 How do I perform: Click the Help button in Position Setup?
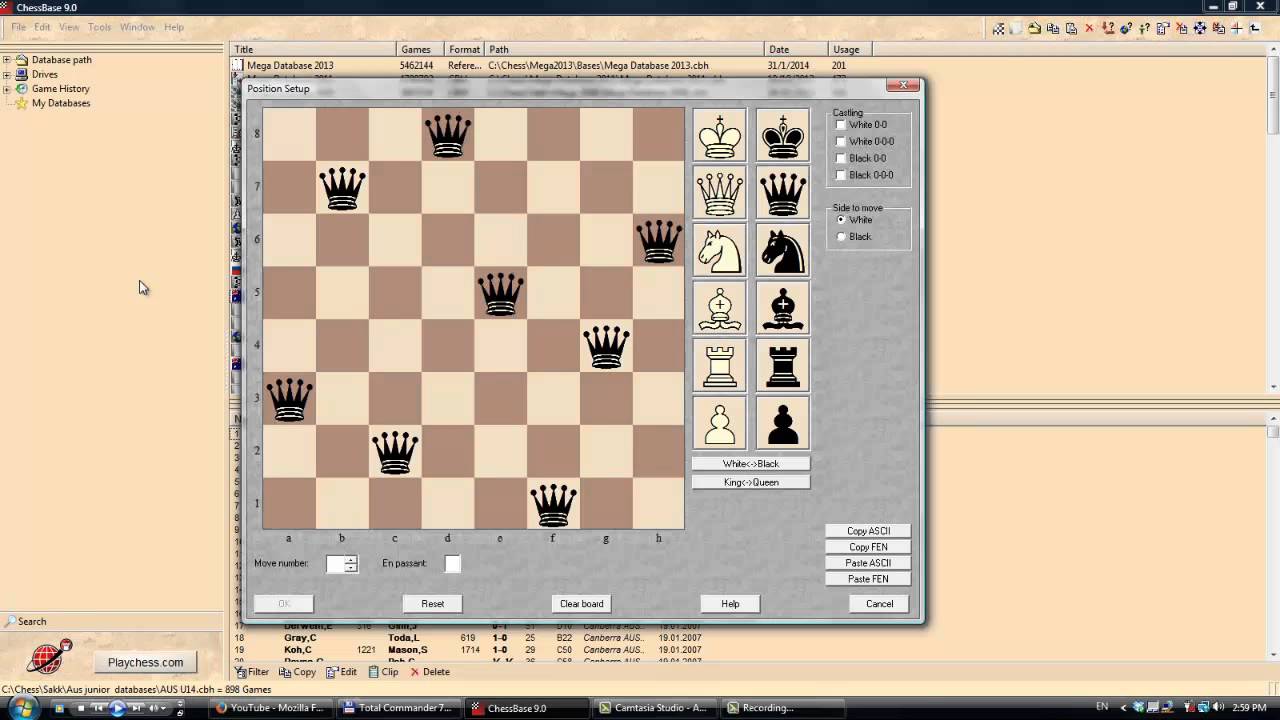tap(731, 604)
